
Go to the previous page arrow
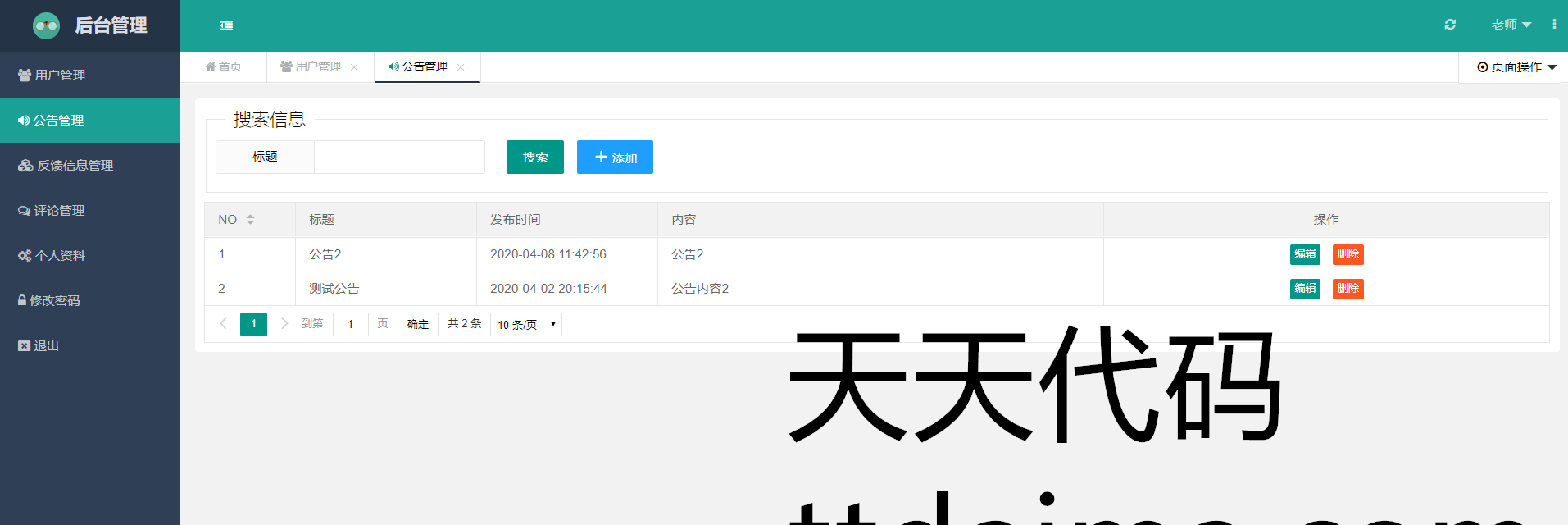(x=223, y=324)
